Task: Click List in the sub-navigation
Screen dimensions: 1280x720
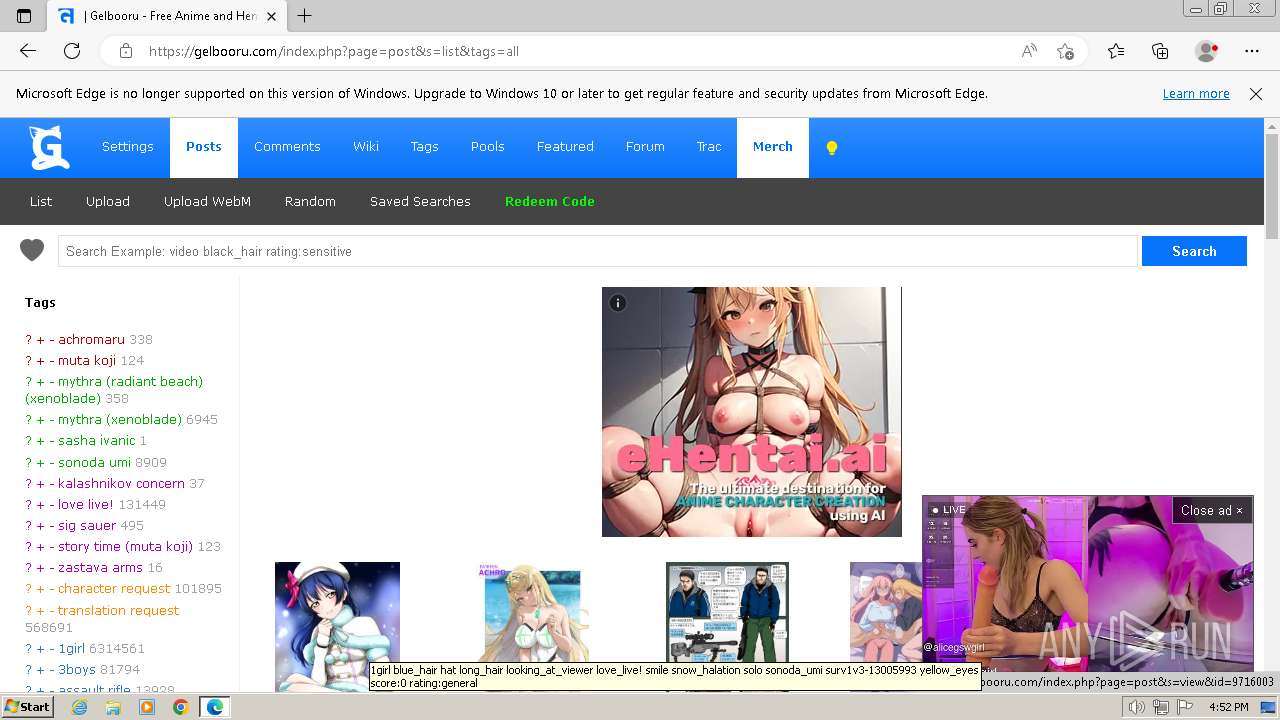Action: (41, 201)
